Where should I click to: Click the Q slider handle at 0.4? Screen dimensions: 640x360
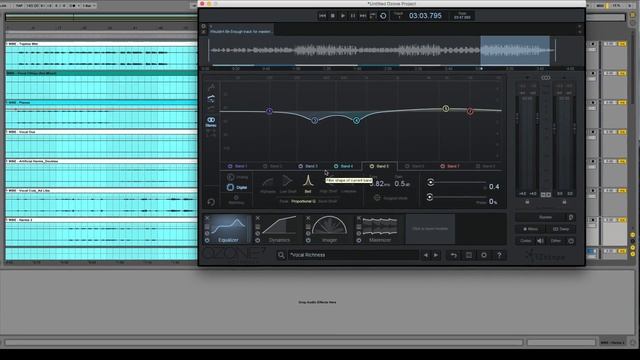tap(430, 182)
